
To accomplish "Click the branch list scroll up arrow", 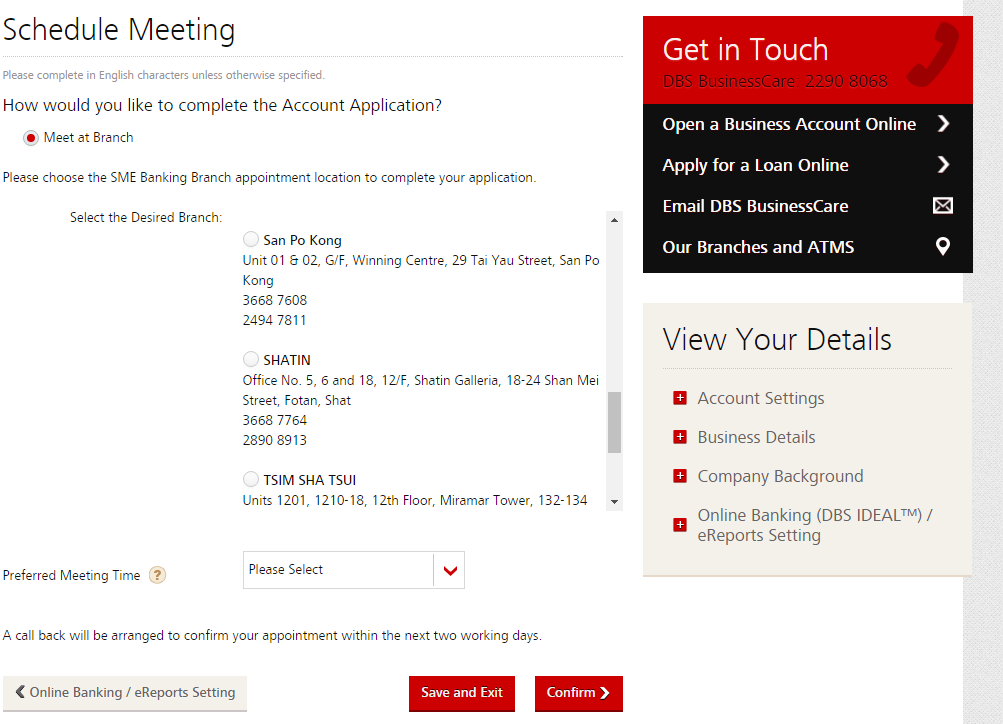I will tap(614, 220).
